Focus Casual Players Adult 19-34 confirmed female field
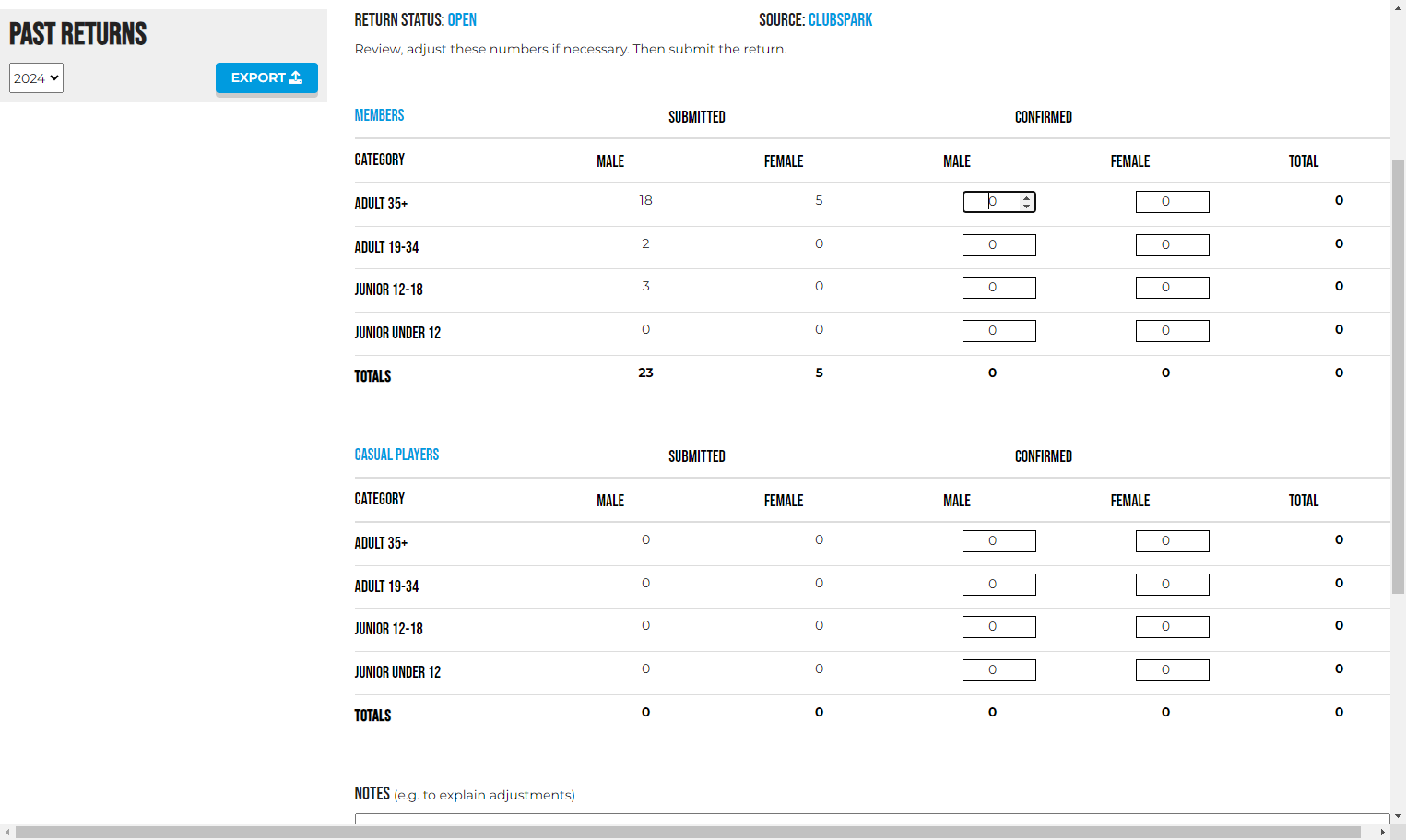The width and height of the screenshot is (1406, 840). click(x=1172, y=585)
